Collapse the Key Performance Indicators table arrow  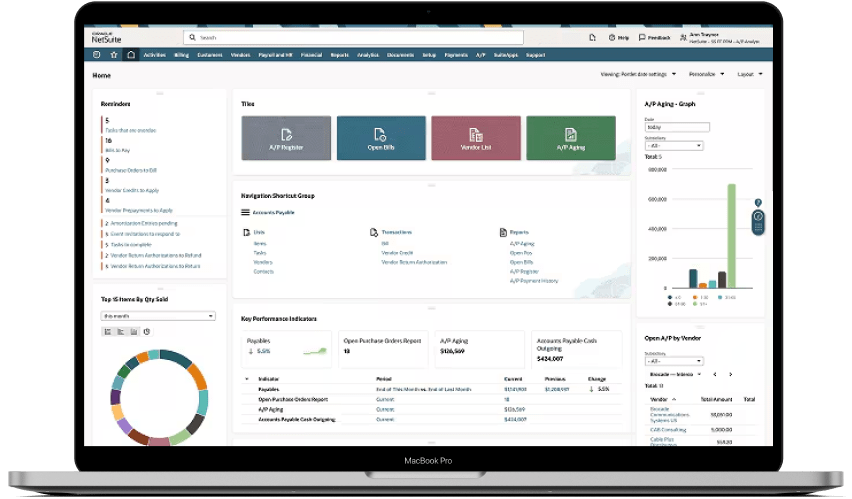pos(247,379)
